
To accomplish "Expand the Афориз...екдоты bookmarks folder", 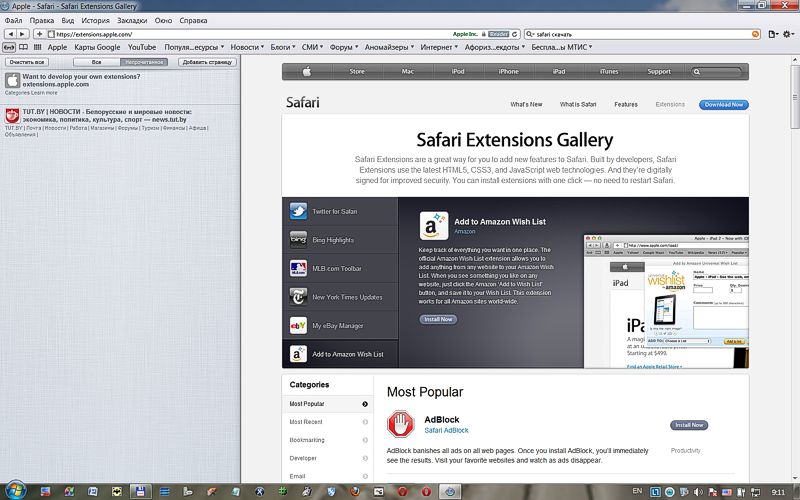I will coord(494,47).
